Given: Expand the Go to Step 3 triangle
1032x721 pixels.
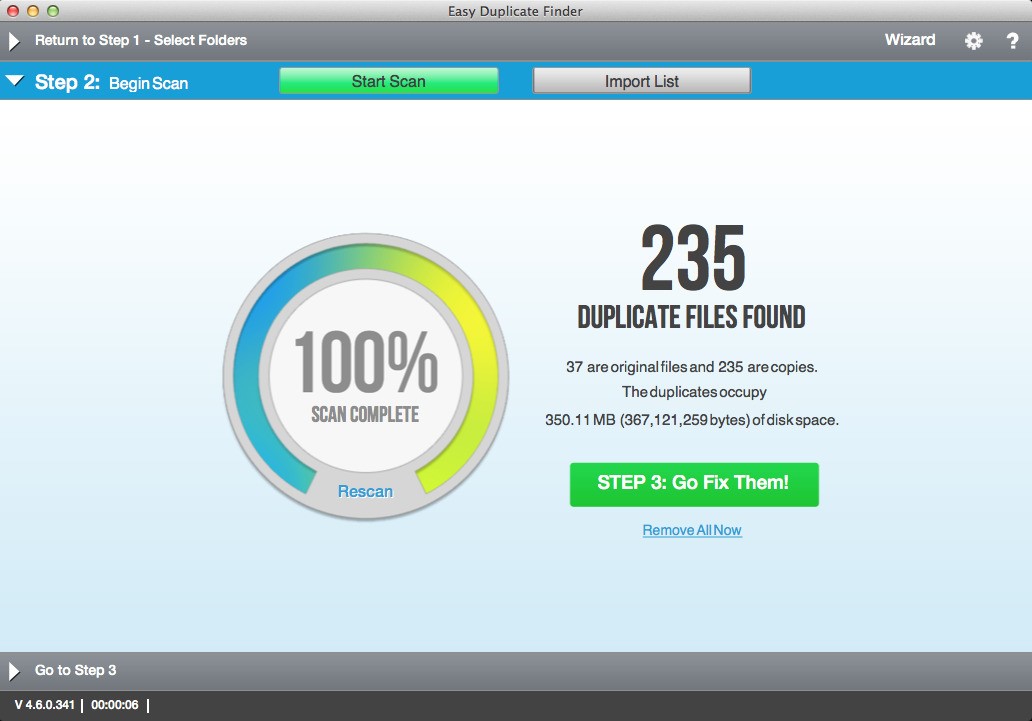Looking at the screenshot, I should click(14, 671).
